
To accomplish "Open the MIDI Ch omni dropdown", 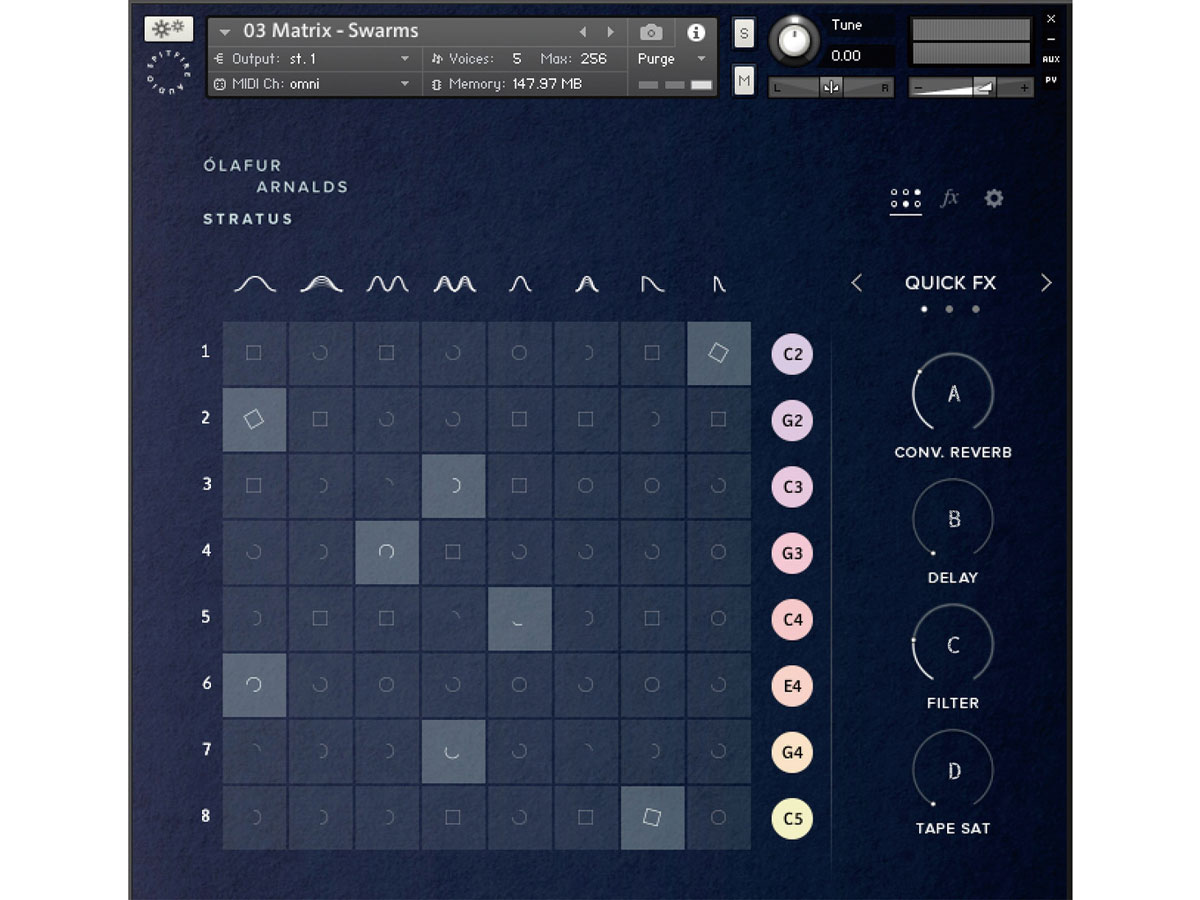I will click(314, 84).
